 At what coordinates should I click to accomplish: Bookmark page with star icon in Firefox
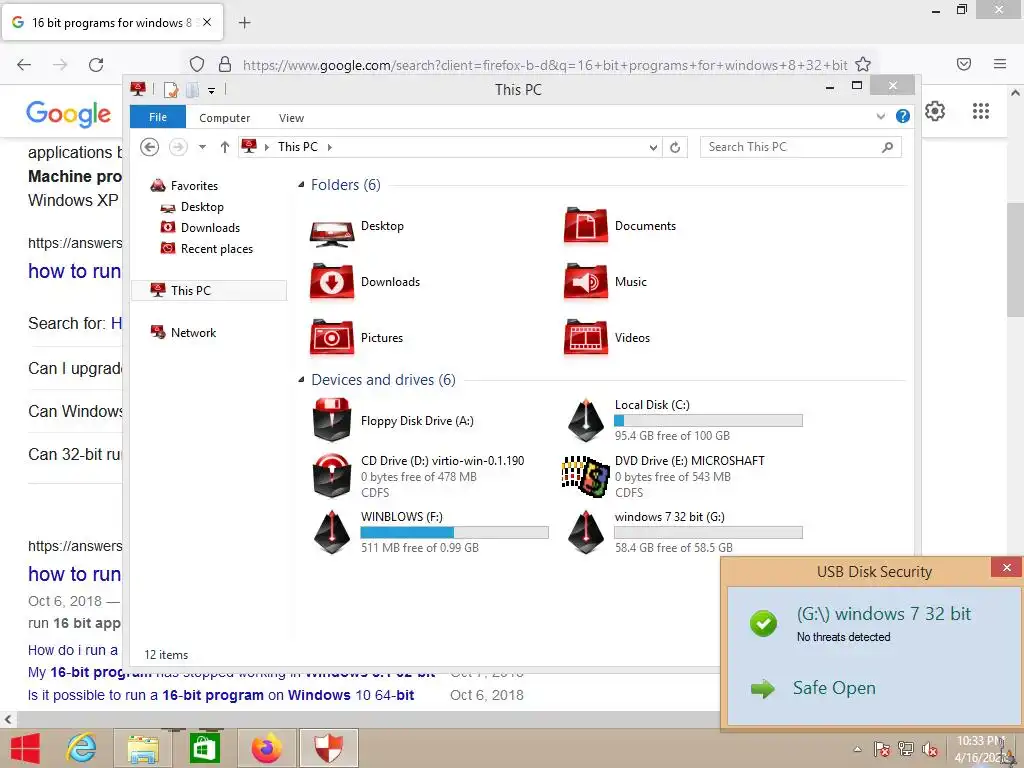(x=863, y=64)
